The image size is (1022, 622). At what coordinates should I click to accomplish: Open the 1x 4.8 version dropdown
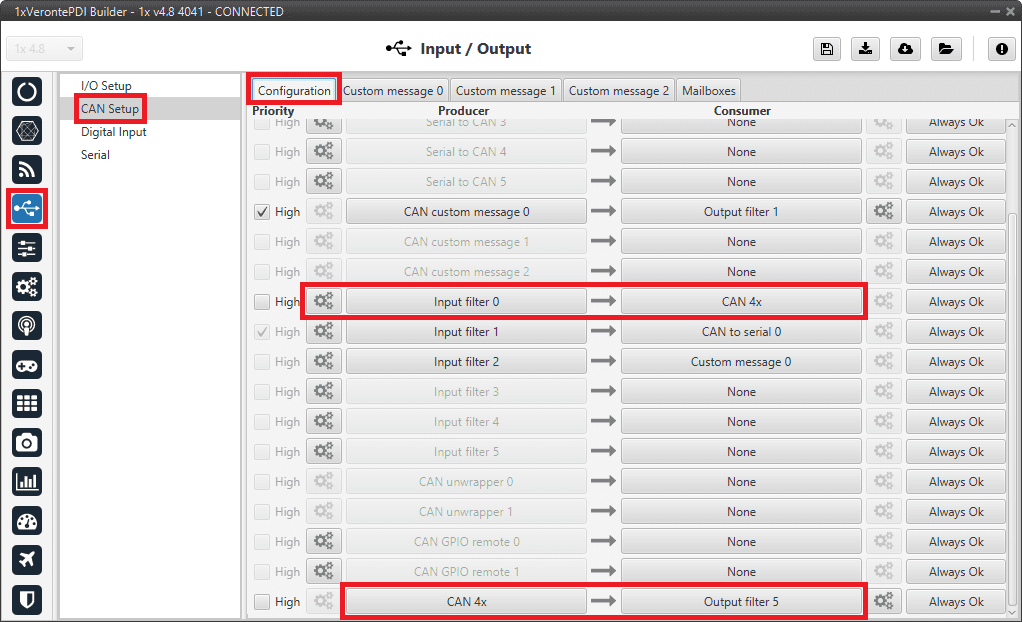(45, 49)
